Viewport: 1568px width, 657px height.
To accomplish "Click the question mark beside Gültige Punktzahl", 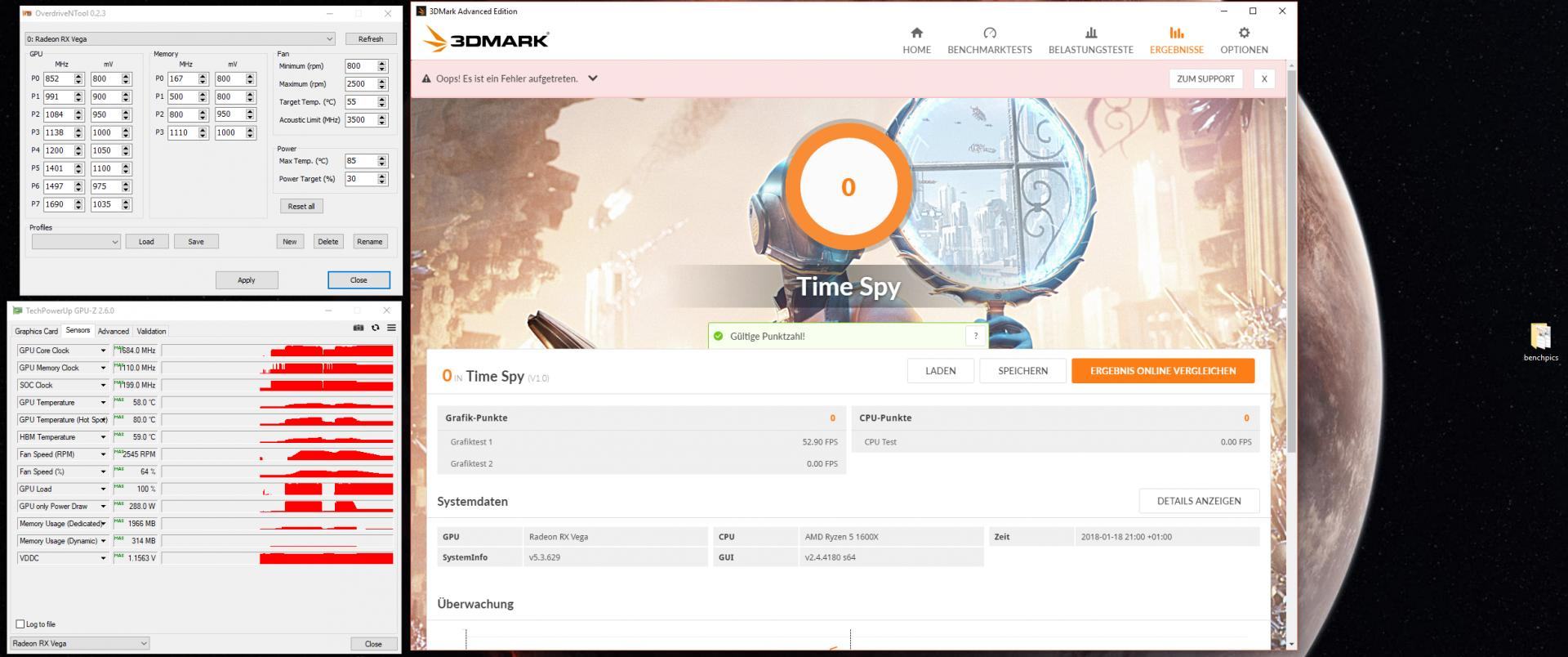I will 975,336.
